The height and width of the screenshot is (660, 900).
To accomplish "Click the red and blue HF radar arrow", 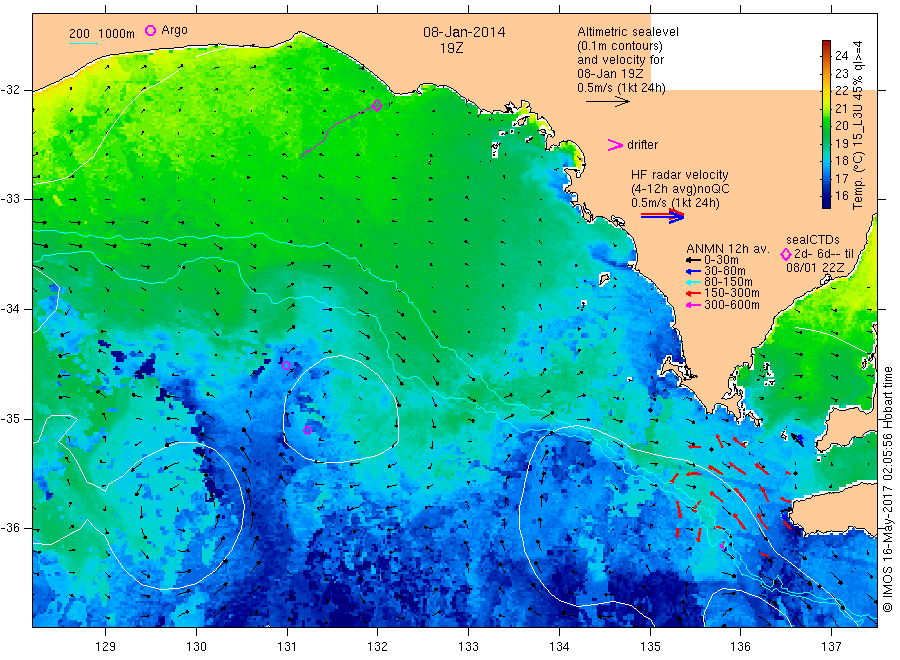I will pyautogui.click(x=662, y=216).
